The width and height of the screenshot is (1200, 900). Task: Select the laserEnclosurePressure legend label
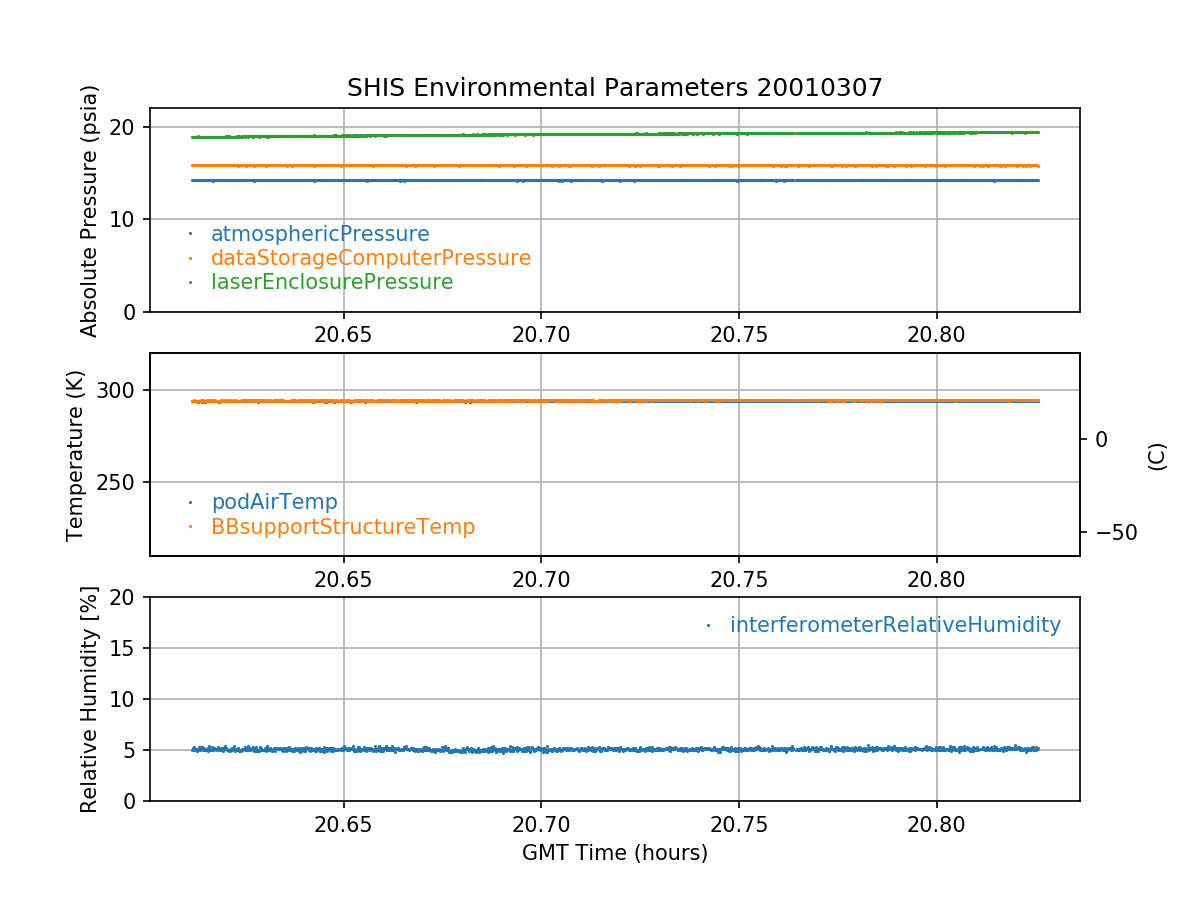[x=332, y=282]
